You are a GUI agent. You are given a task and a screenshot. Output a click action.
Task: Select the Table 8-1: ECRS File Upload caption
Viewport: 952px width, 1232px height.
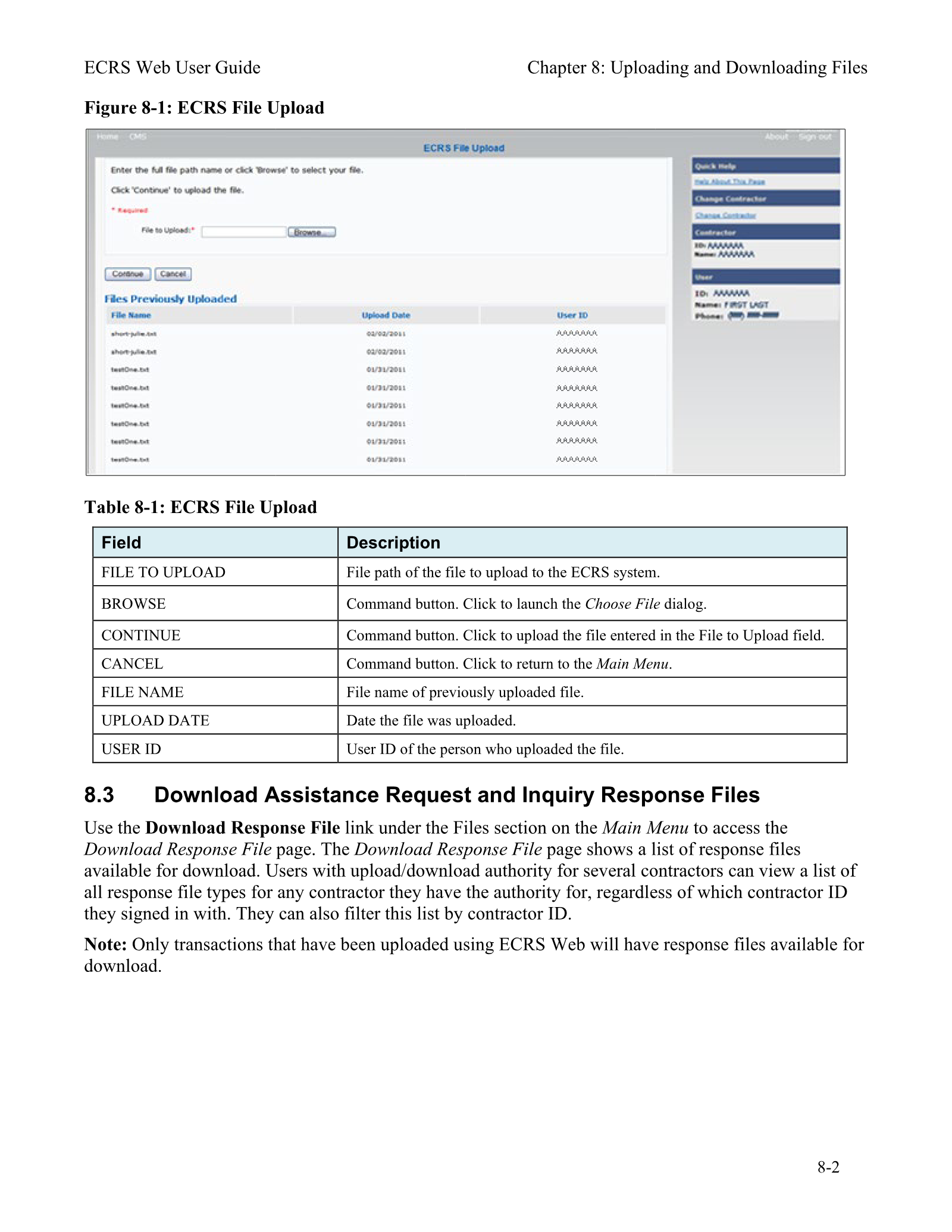[201, 507]
